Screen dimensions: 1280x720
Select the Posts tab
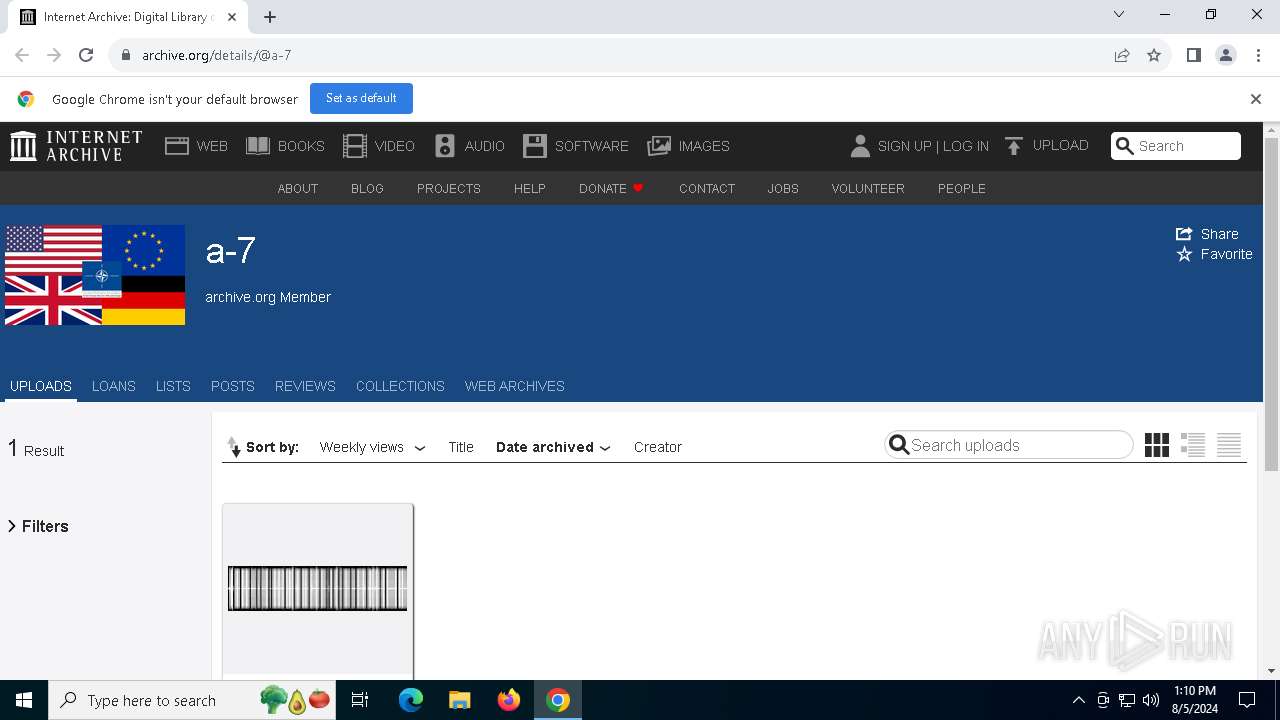point(233,386)
